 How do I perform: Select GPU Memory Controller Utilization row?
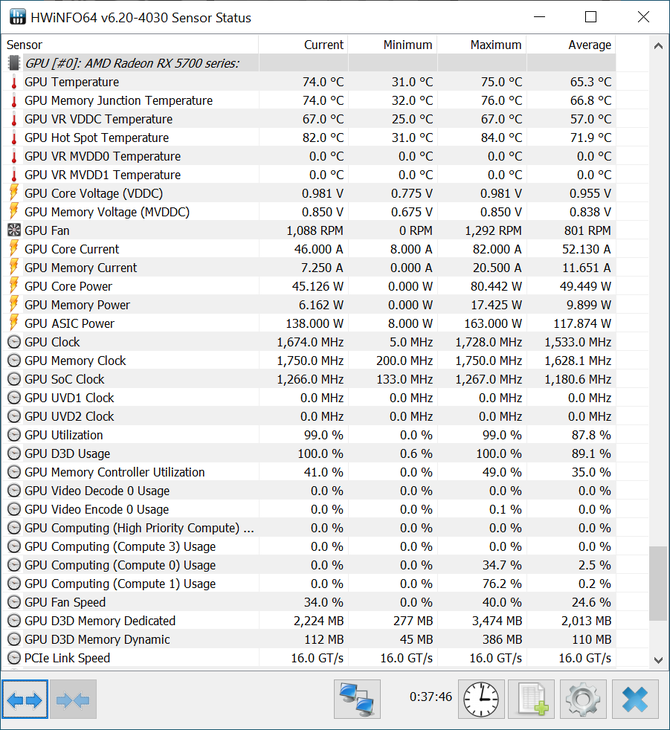click(x=309, y=472)
